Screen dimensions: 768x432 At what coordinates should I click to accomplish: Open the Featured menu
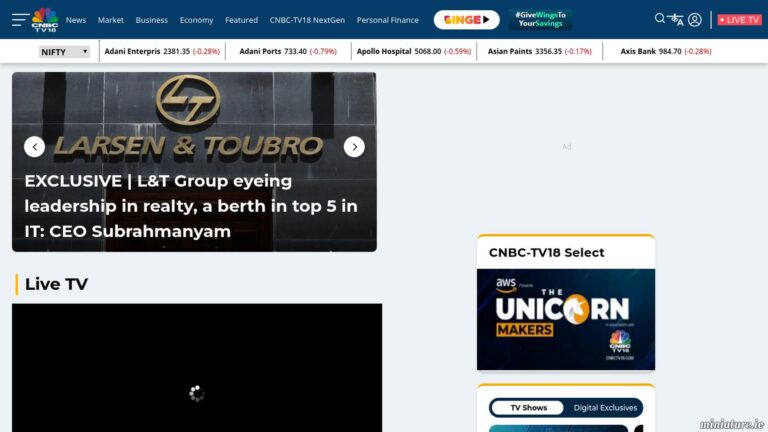[241, 20]
